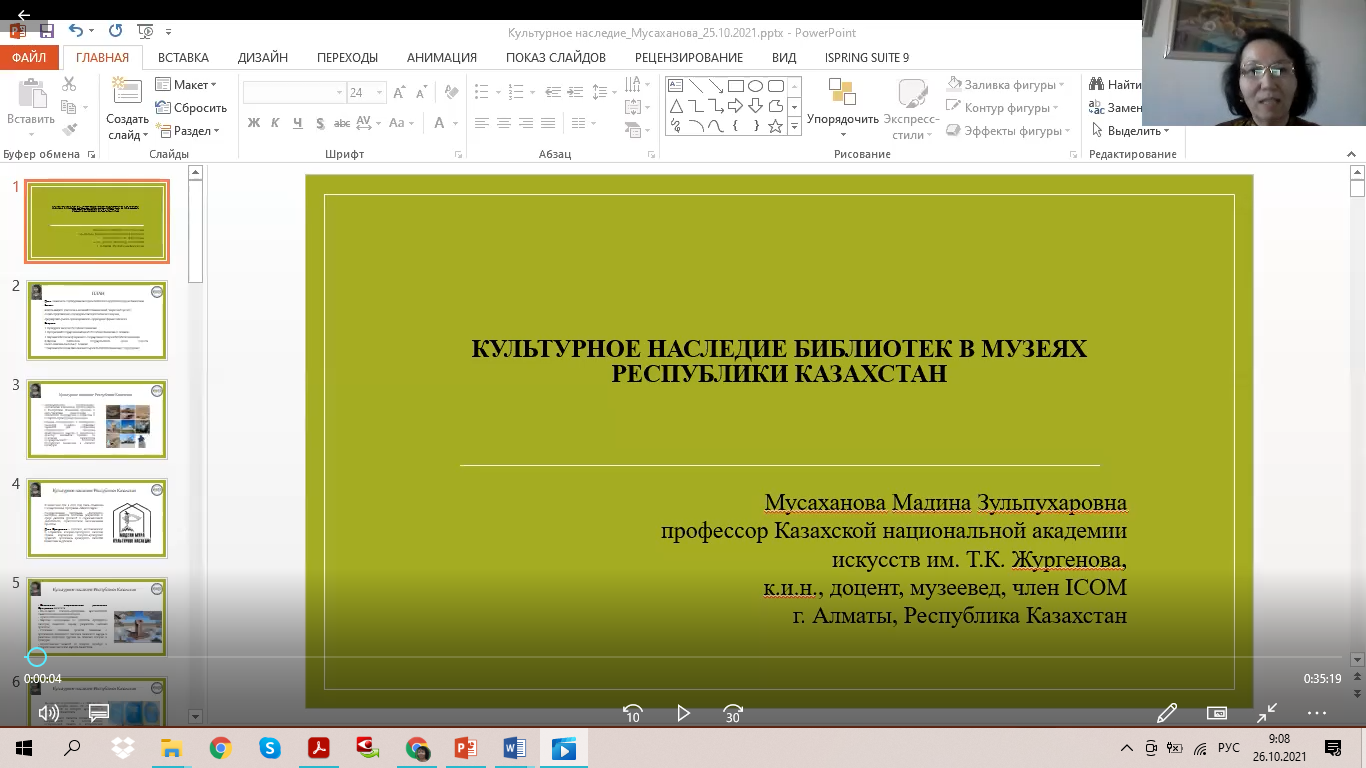Image resolution: width=1366 pixels, height=768 pixels.
Task: Select the Rectangle shape
Action: 735,86
